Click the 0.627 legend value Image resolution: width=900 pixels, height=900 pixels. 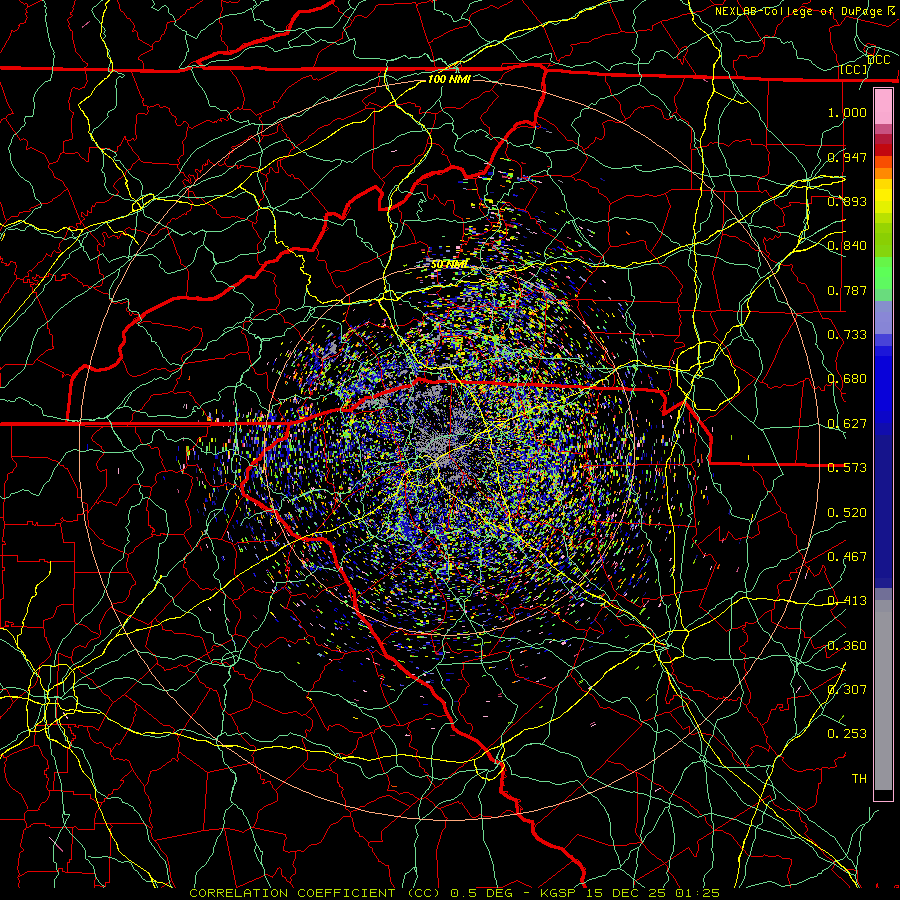[x=847, y=424]
